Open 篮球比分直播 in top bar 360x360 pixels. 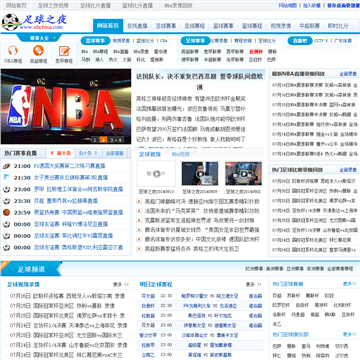pos(137,5)
